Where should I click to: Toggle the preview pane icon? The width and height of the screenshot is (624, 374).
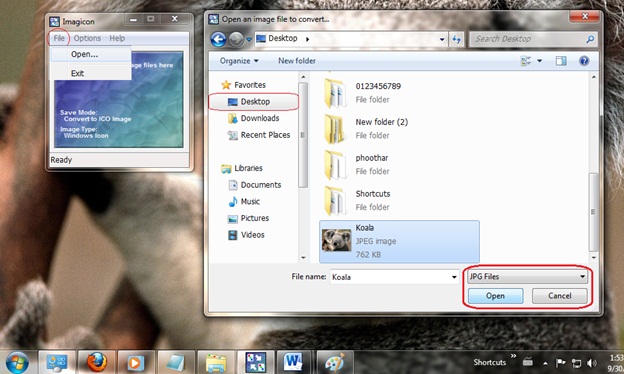[561, 61]
